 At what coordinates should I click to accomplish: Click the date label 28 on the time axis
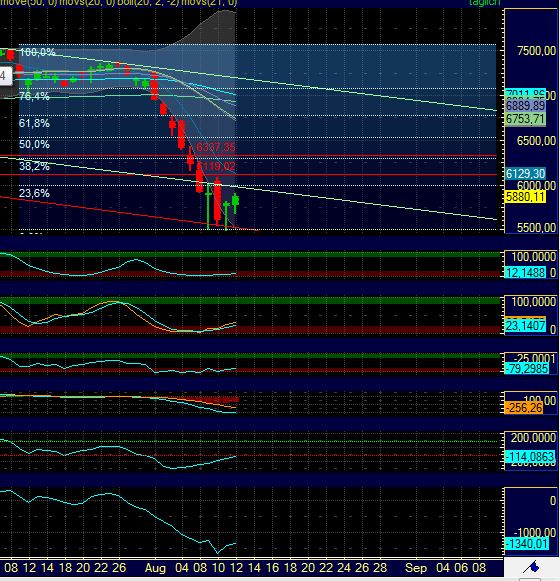point(380,568)
